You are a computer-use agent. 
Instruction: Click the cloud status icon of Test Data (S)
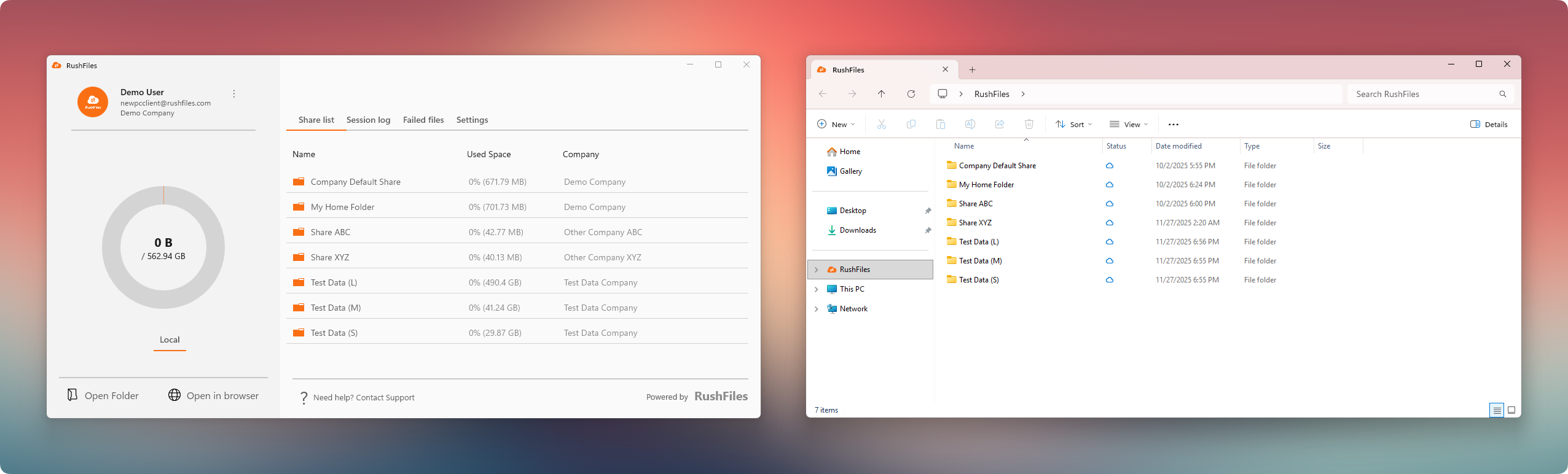coord(1110,280)
